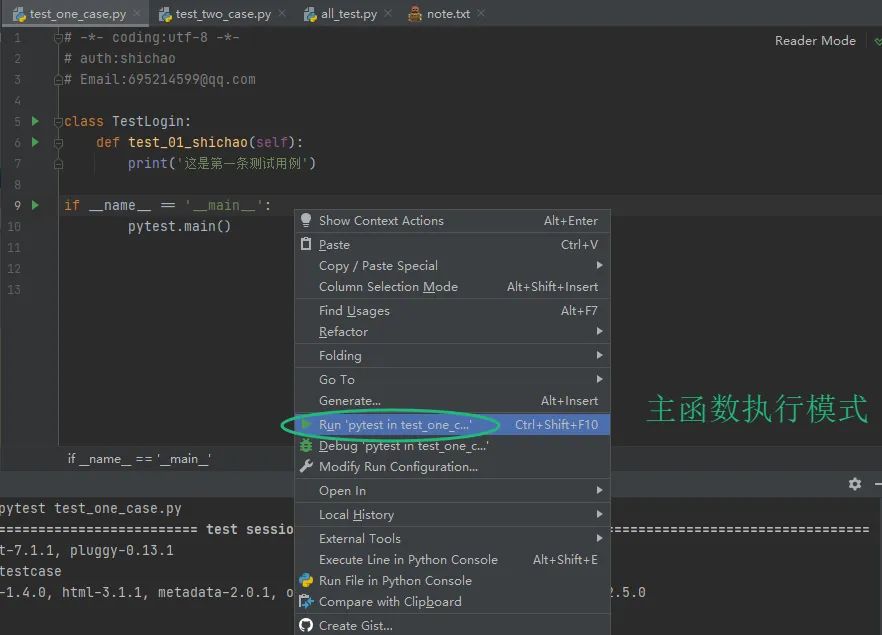The width and height of the screenshot is (882, 635).
Task: Switch to note.txt tab
Action: point(448,14)
